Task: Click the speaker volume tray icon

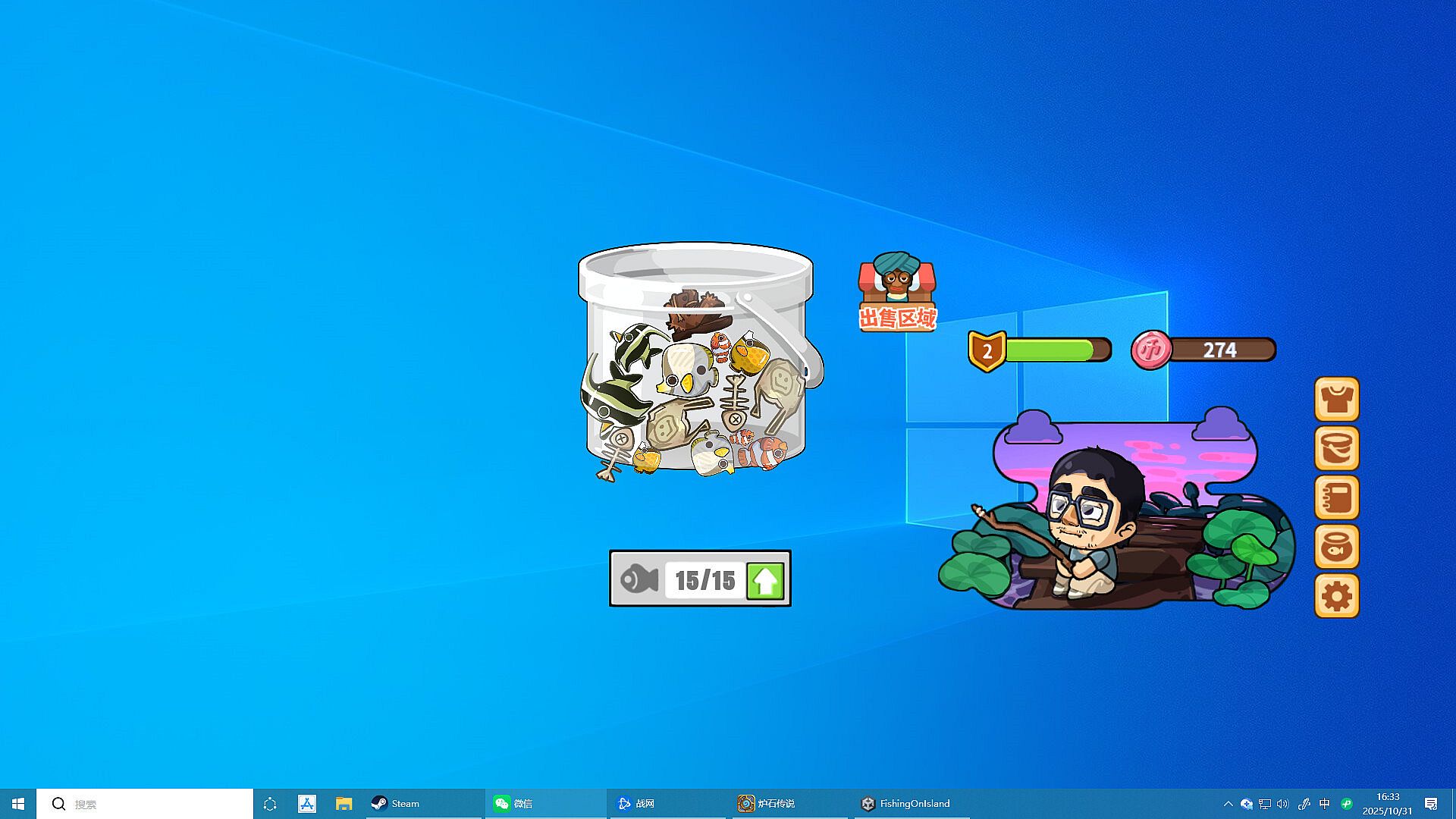Action: (1282, 804)
